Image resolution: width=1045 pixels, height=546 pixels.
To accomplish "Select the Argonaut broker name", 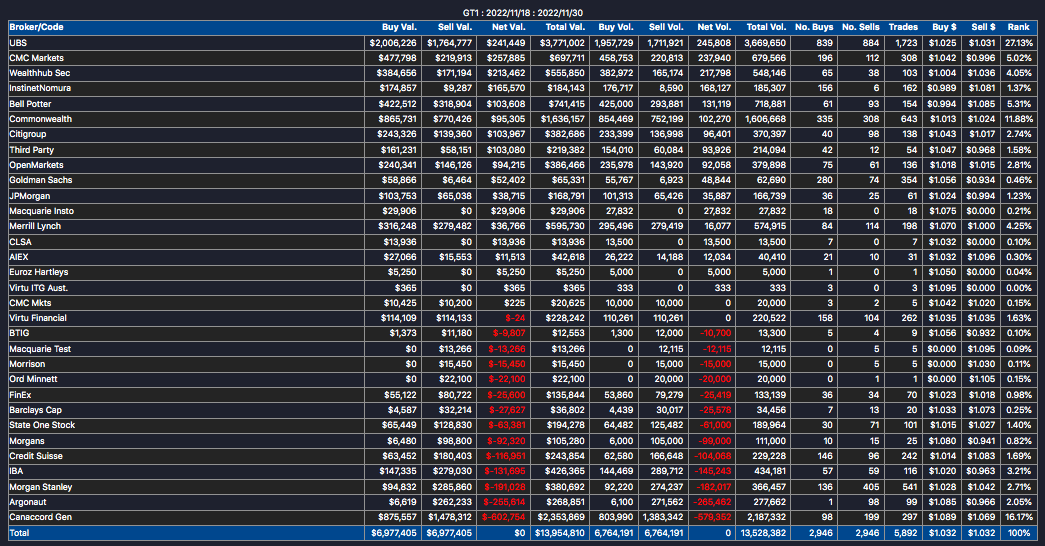I will point(28,502).
